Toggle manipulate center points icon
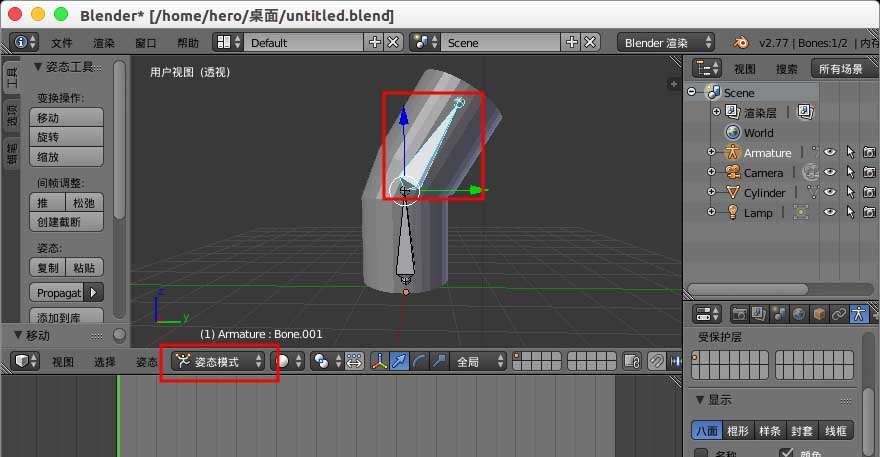The height and width of the screenshot is (457, 880). (354, 362)
